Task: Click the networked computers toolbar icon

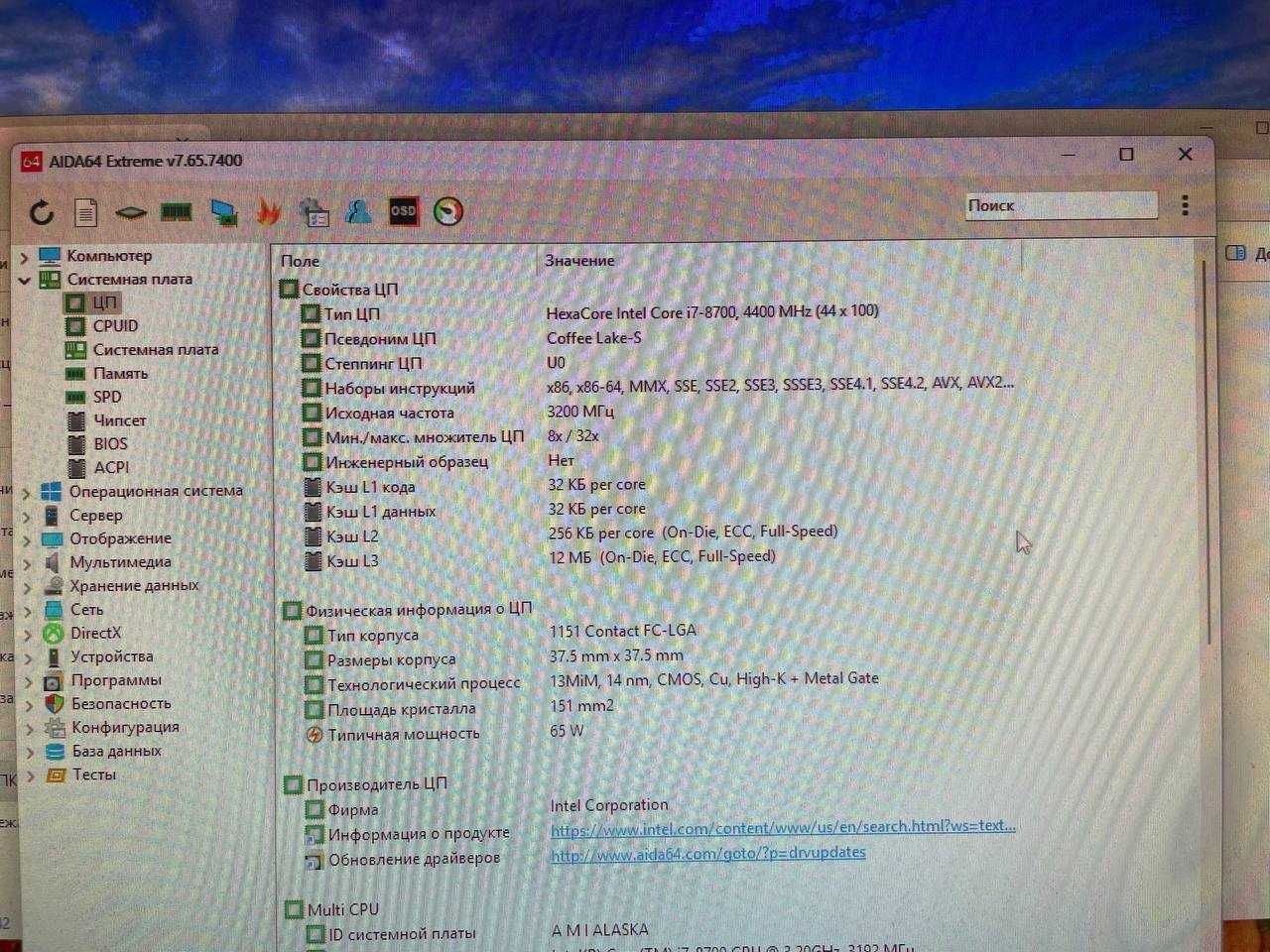Action: pos(224,212)
